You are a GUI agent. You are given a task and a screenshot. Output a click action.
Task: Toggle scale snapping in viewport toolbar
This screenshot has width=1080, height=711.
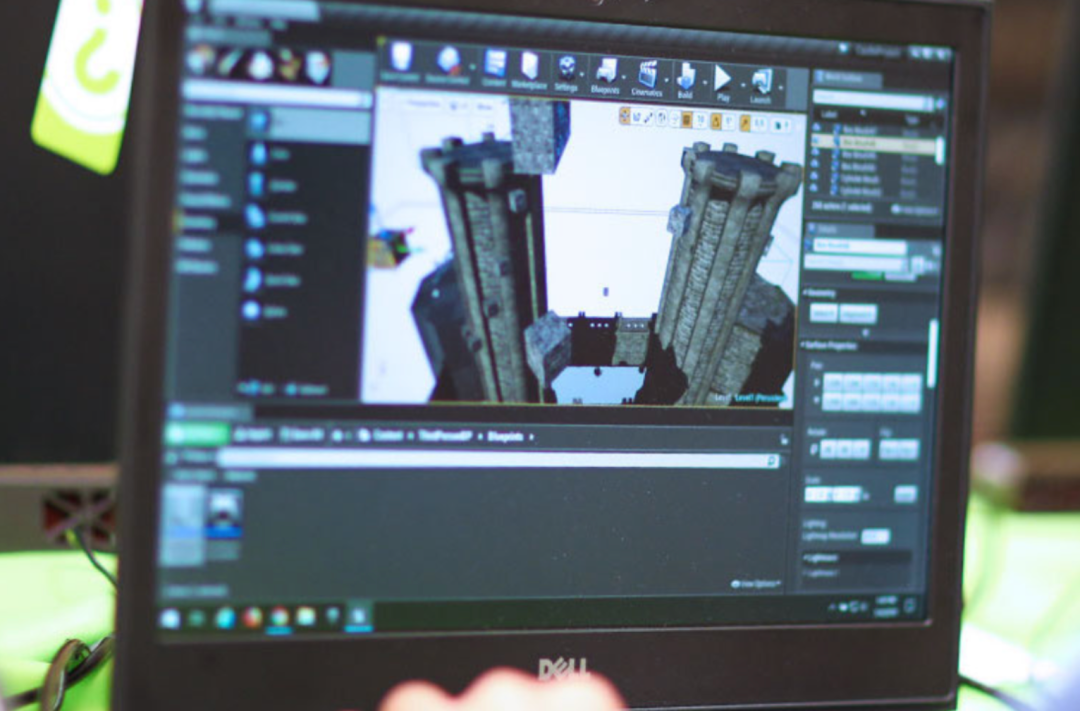[x=745, y=123]
